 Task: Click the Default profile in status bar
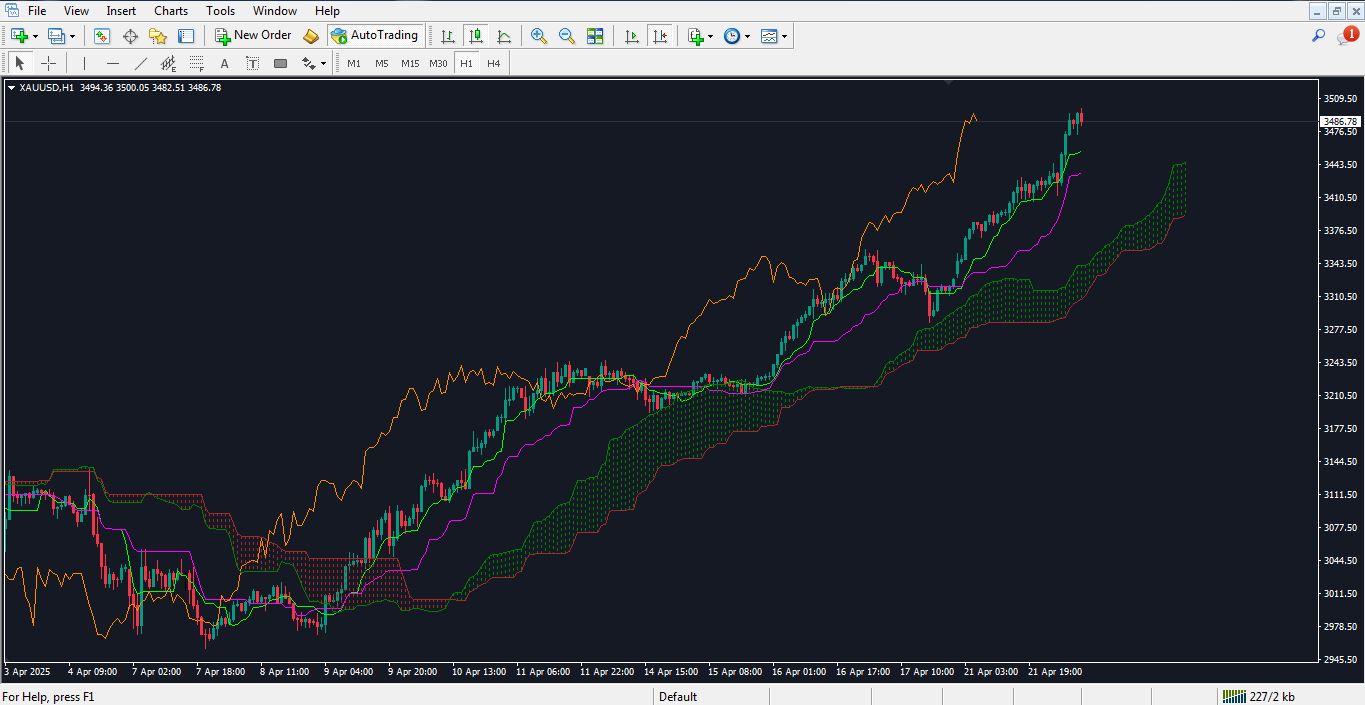pos(678,696)
